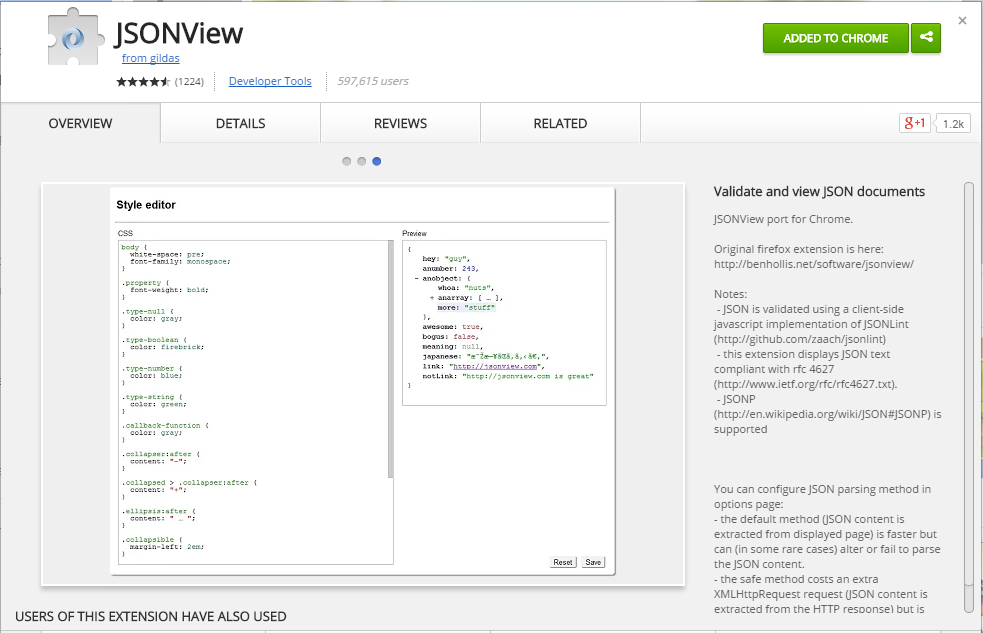Click the Google +1 button
This screenshot has width=983, height=633.
coord(915,123)
